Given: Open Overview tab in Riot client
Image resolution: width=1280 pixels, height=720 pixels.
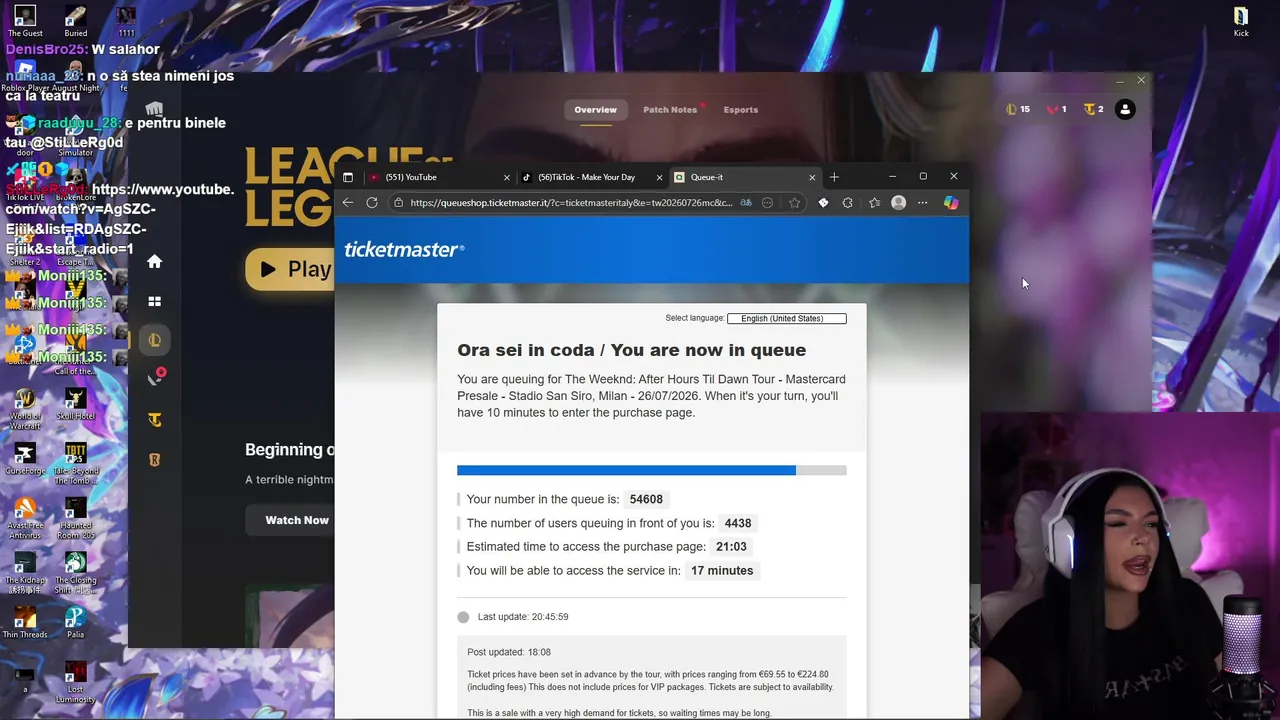Looking at the screenshot, I should click(x=595, y=110).
